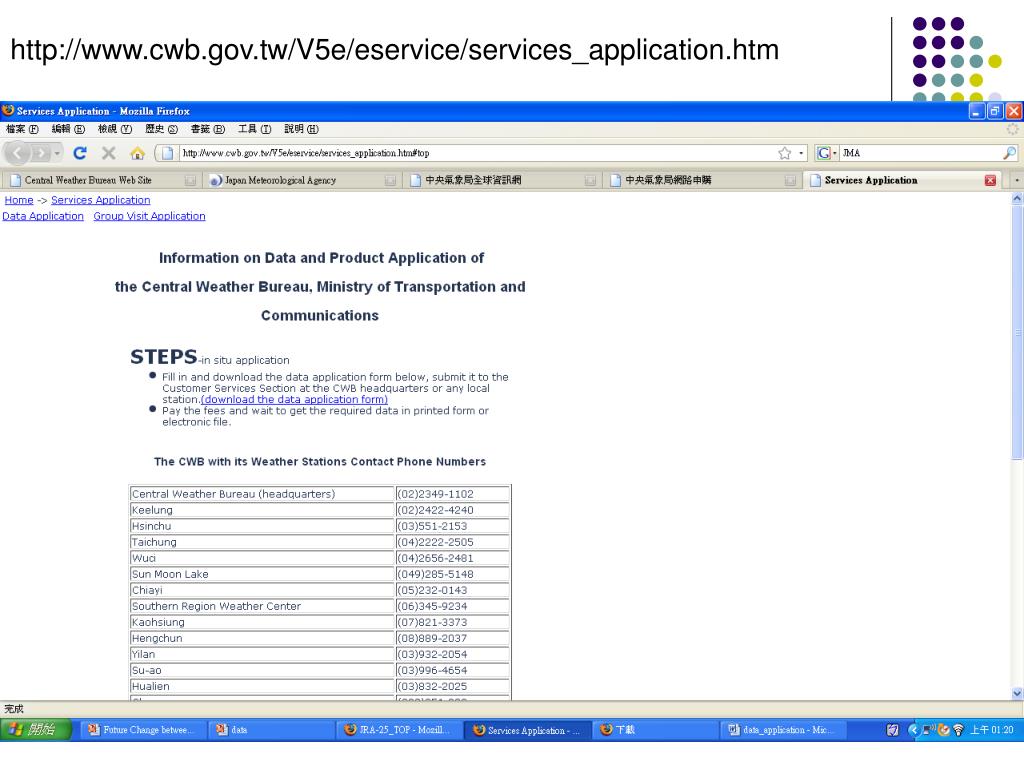Click the wireless network tray icon
1024x768 pixels.
pyautogui.click(x=958, y=730)
